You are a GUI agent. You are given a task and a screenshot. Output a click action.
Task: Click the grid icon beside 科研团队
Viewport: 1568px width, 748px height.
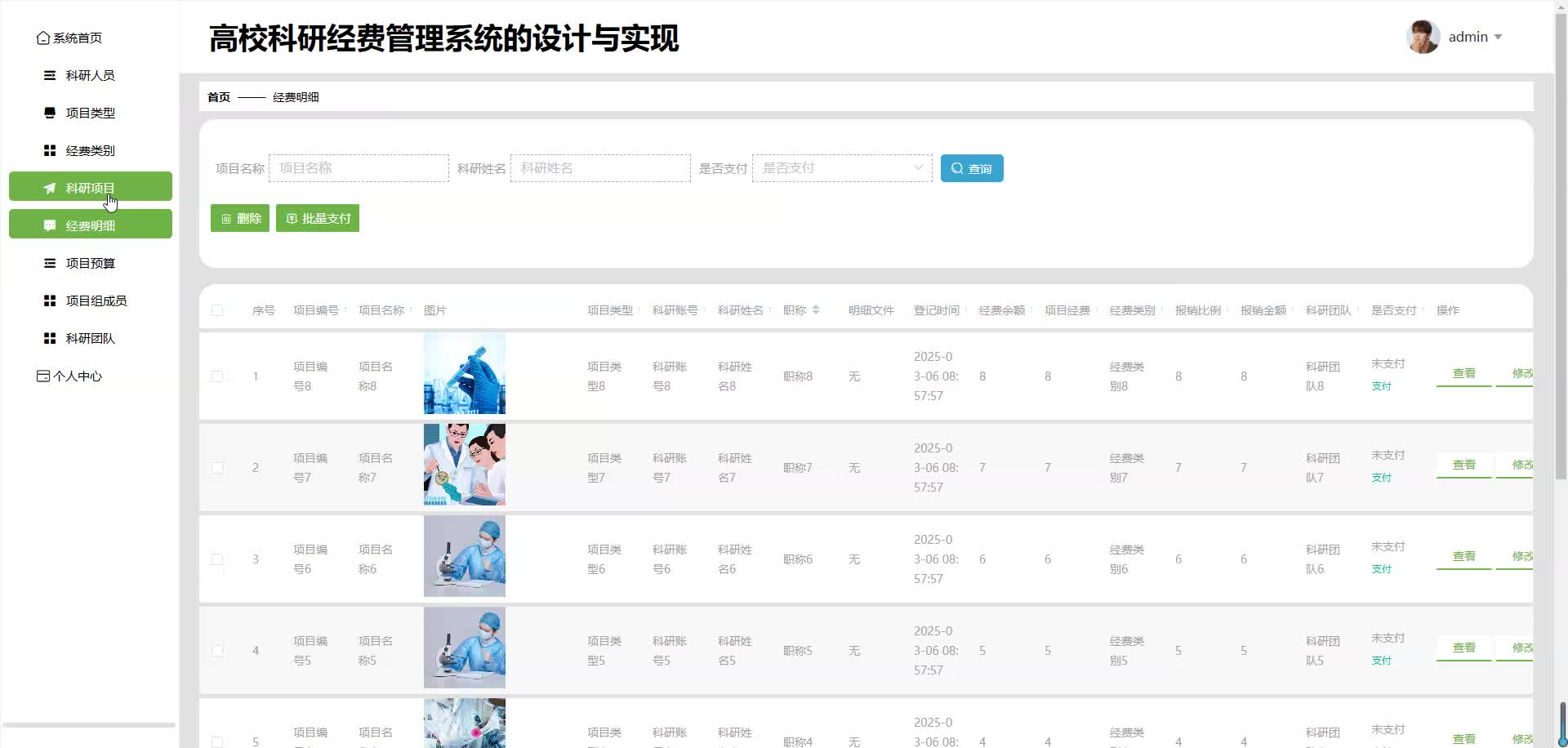click(50, 339)
